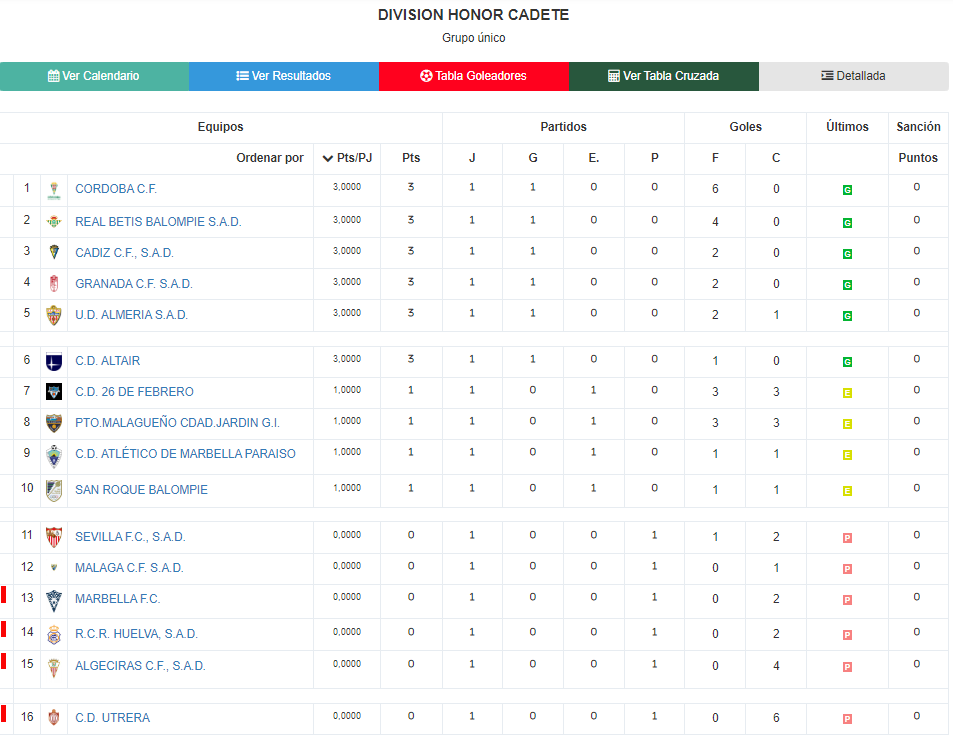The height and width of the screenshot is (739, 953).
Task: Click the Malaga C.F. crest icon
Action: [x=54, y=568]
